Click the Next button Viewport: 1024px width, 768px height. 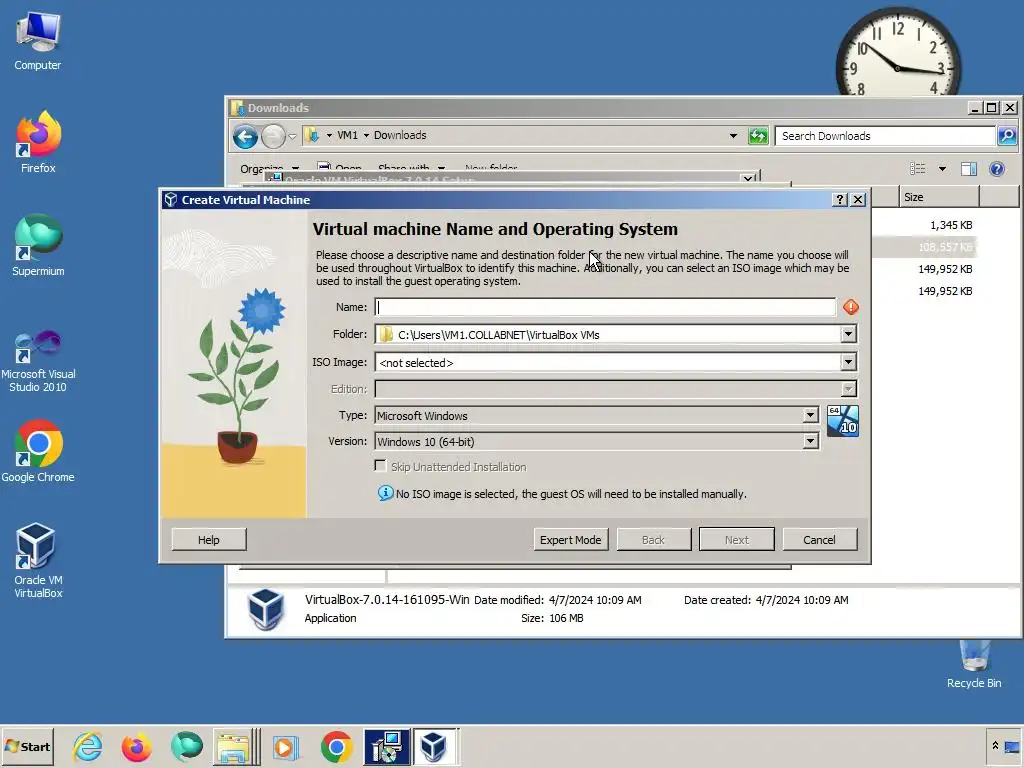pos(737,539)
